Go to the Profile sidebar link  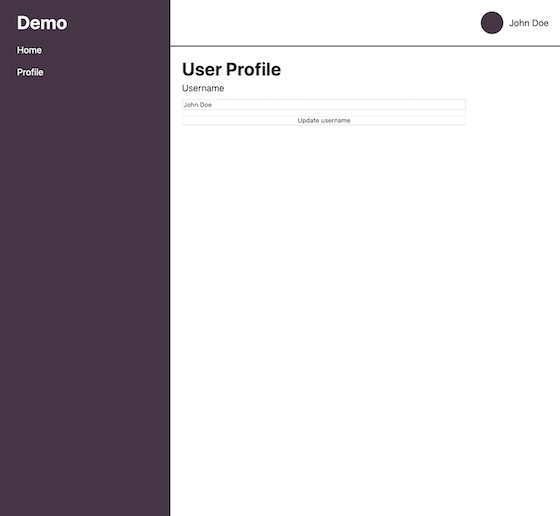[30, 72]
